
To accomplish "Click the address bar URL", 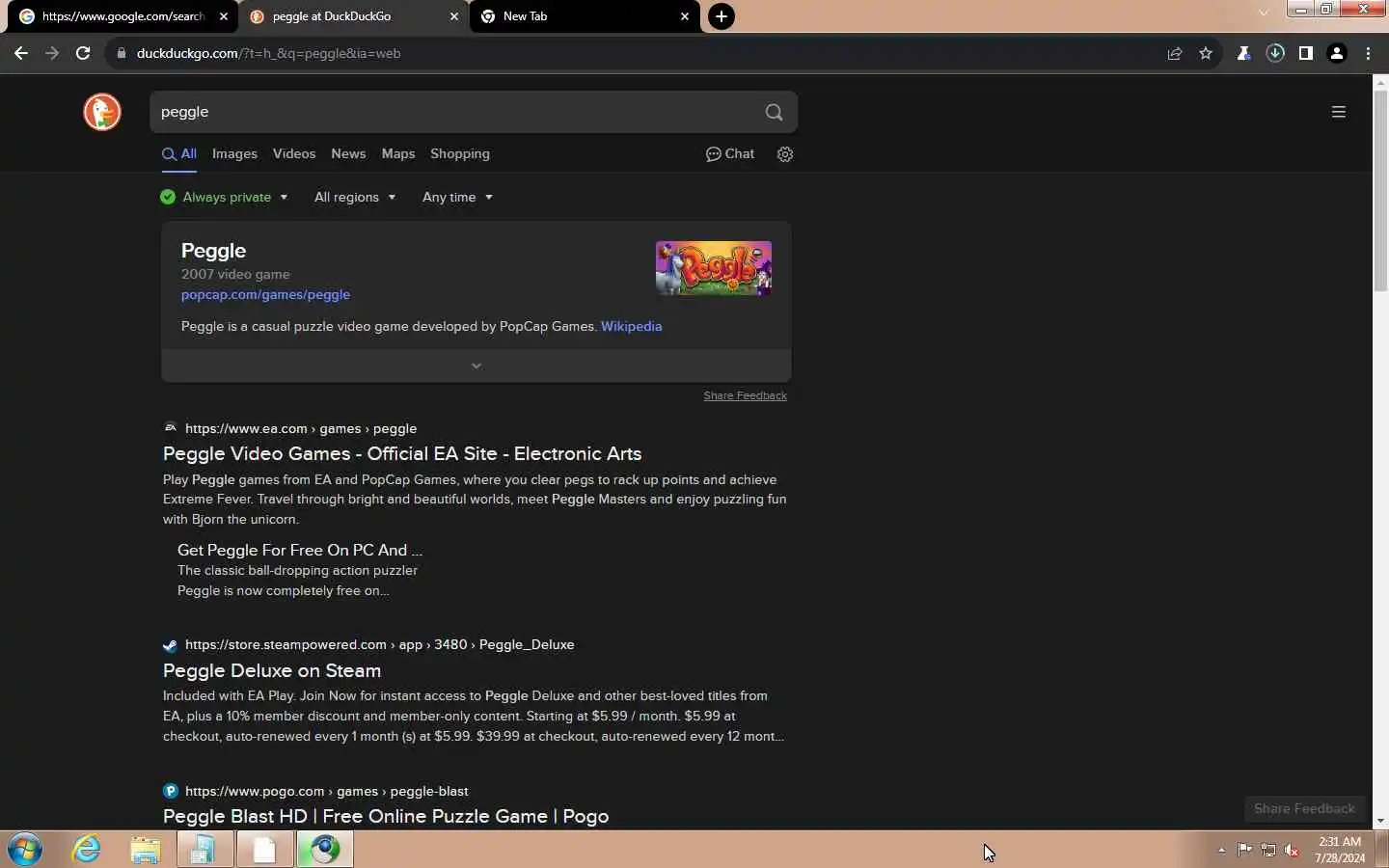I will [x=268, y=53].
